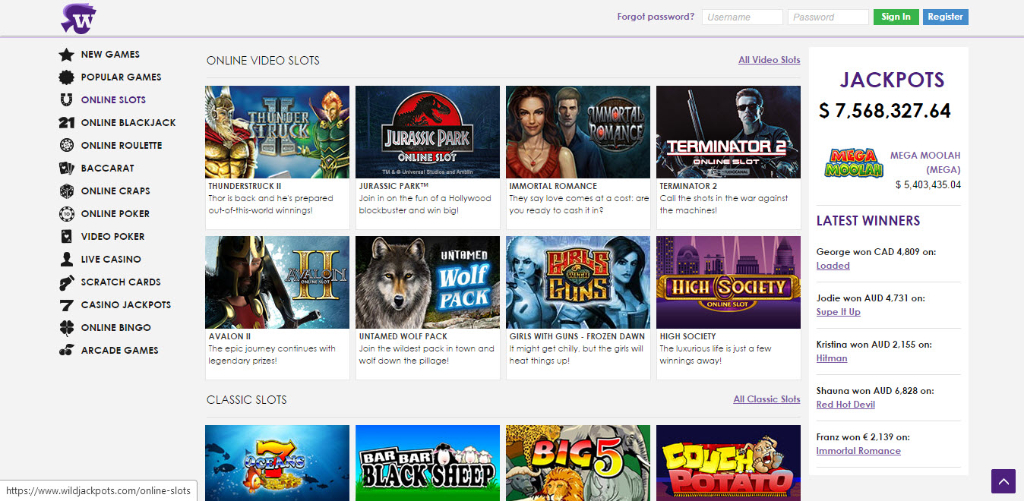Click the Mega Moolah logo
The image size is (1024, 501).
tap(853, 163)
